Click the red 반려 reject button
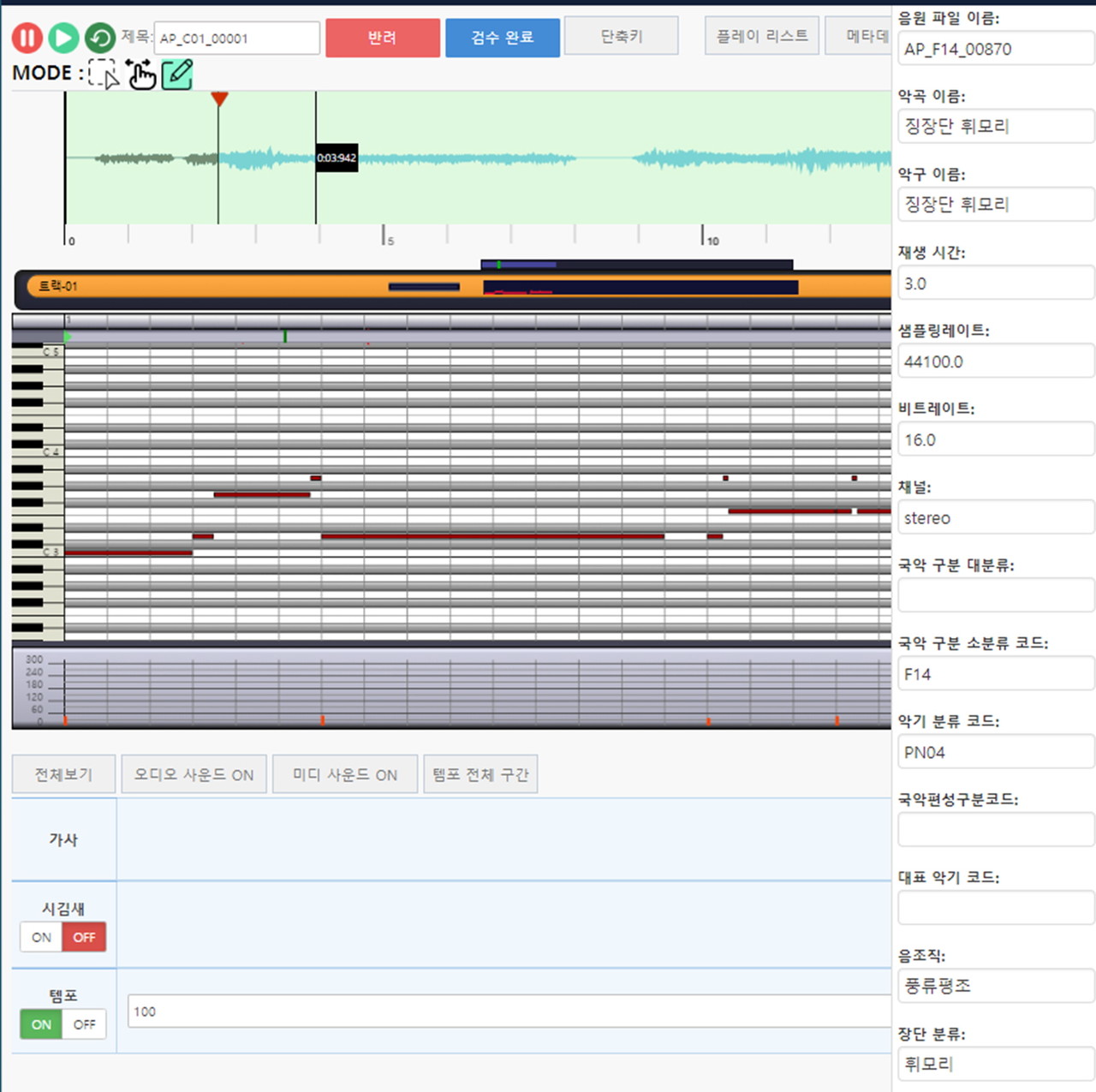Screen dimensions: 1096x1092 point(383,38)
